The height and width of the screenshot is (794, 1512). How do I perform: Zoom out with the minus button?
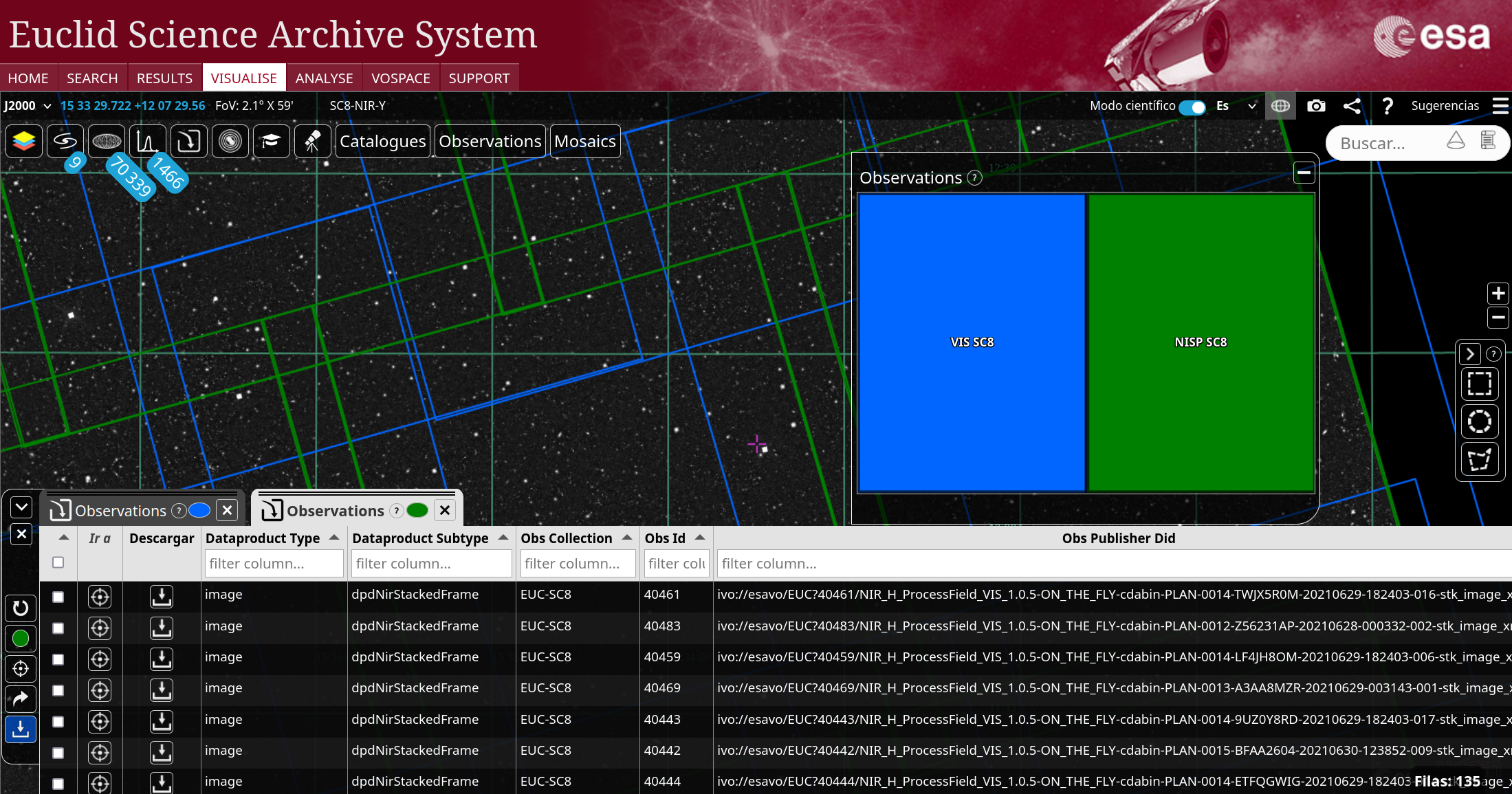[1498, 318]
